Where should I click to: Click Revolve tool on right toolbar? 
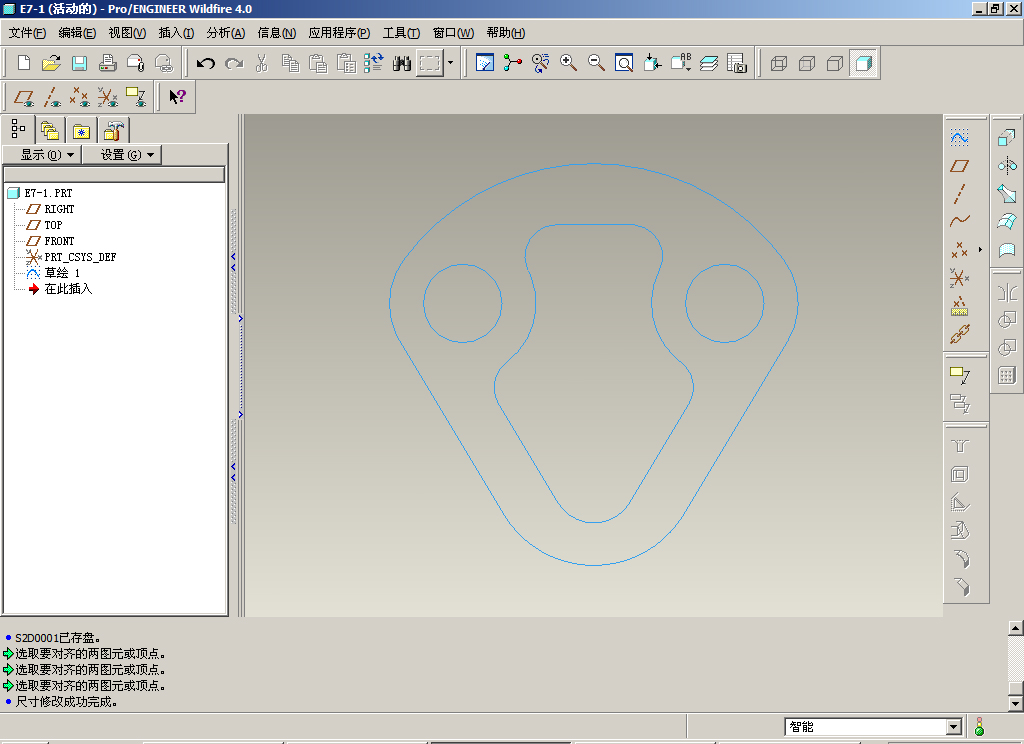(x=1007, y=165)
